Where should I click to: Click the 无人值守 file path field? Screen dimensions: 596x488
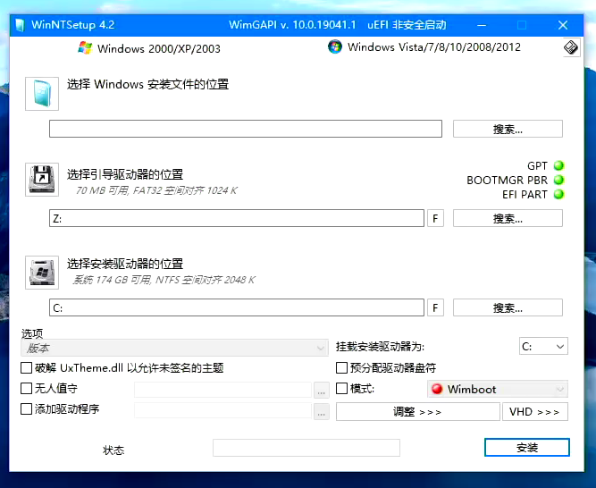click(x=223, y=390)
